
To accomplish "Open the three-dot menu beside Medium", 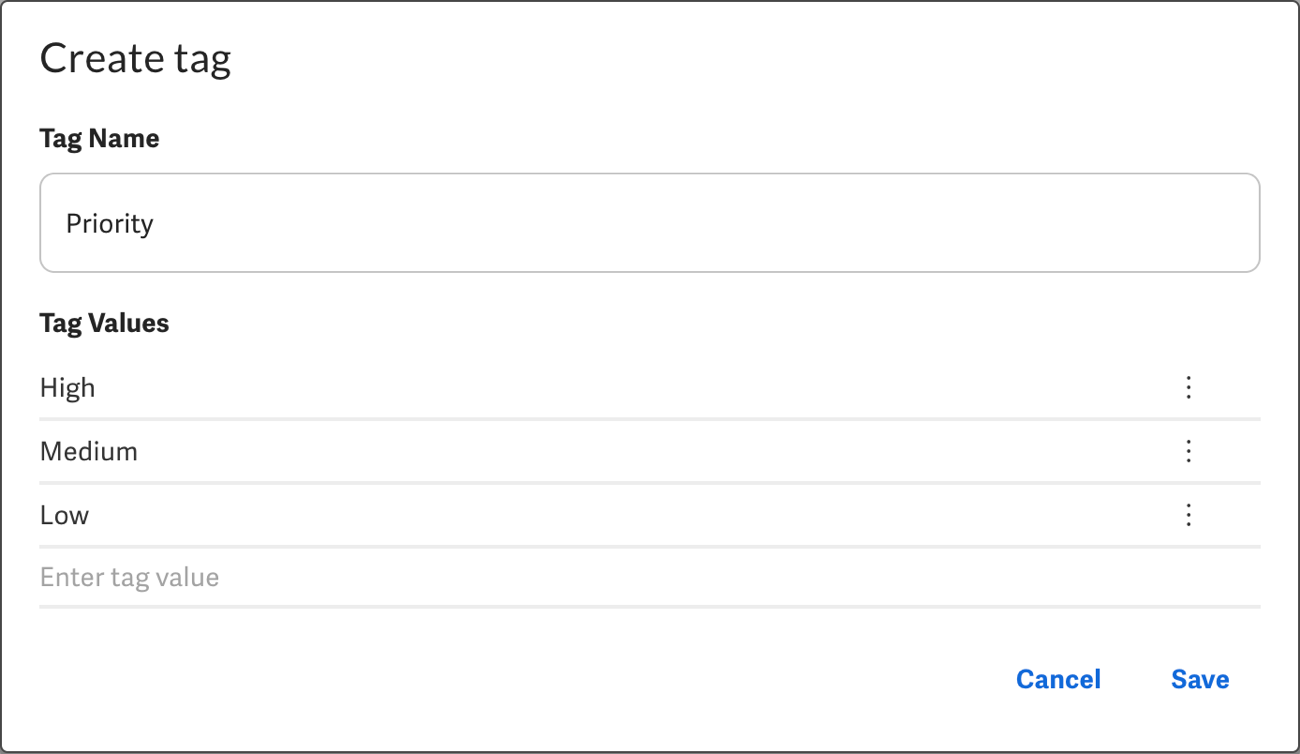I will pyautogui.click(x=1188, y=451).
